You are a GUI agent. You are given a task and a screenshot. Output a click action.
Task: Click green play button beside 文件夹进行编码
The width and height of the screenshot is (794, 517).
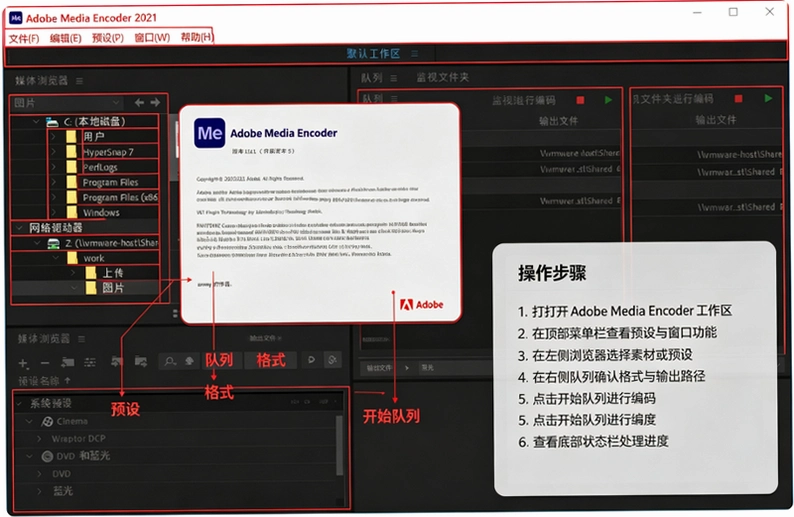pyautogui.click(x=768, y=98)
